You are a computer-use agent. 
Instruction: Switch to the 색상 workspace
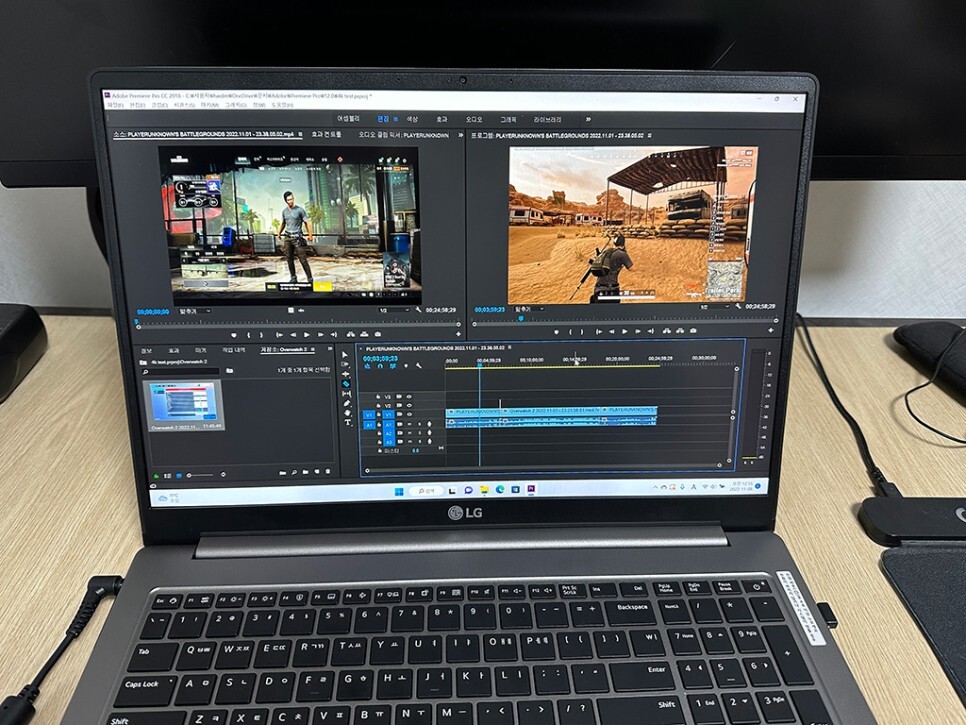click(412, 119)
